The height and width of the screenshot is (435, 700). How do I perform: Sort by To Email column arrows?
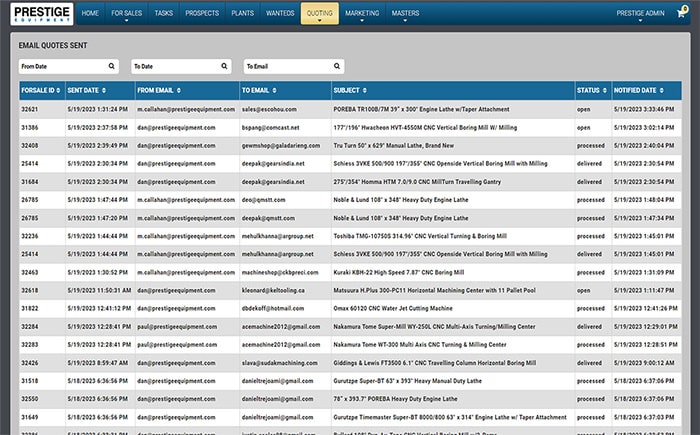click(x=274, y=91)
